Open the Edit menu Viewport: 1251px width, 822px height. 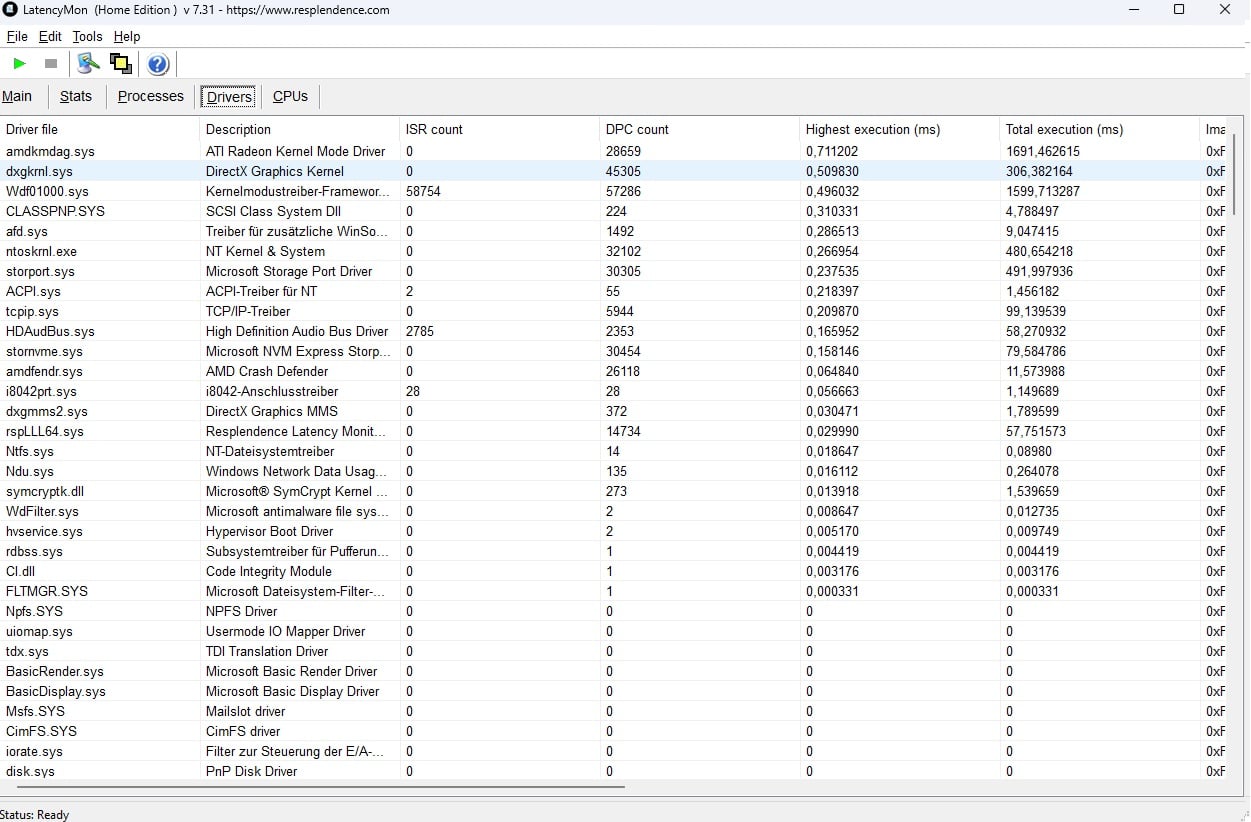click(x=50, y=36)
